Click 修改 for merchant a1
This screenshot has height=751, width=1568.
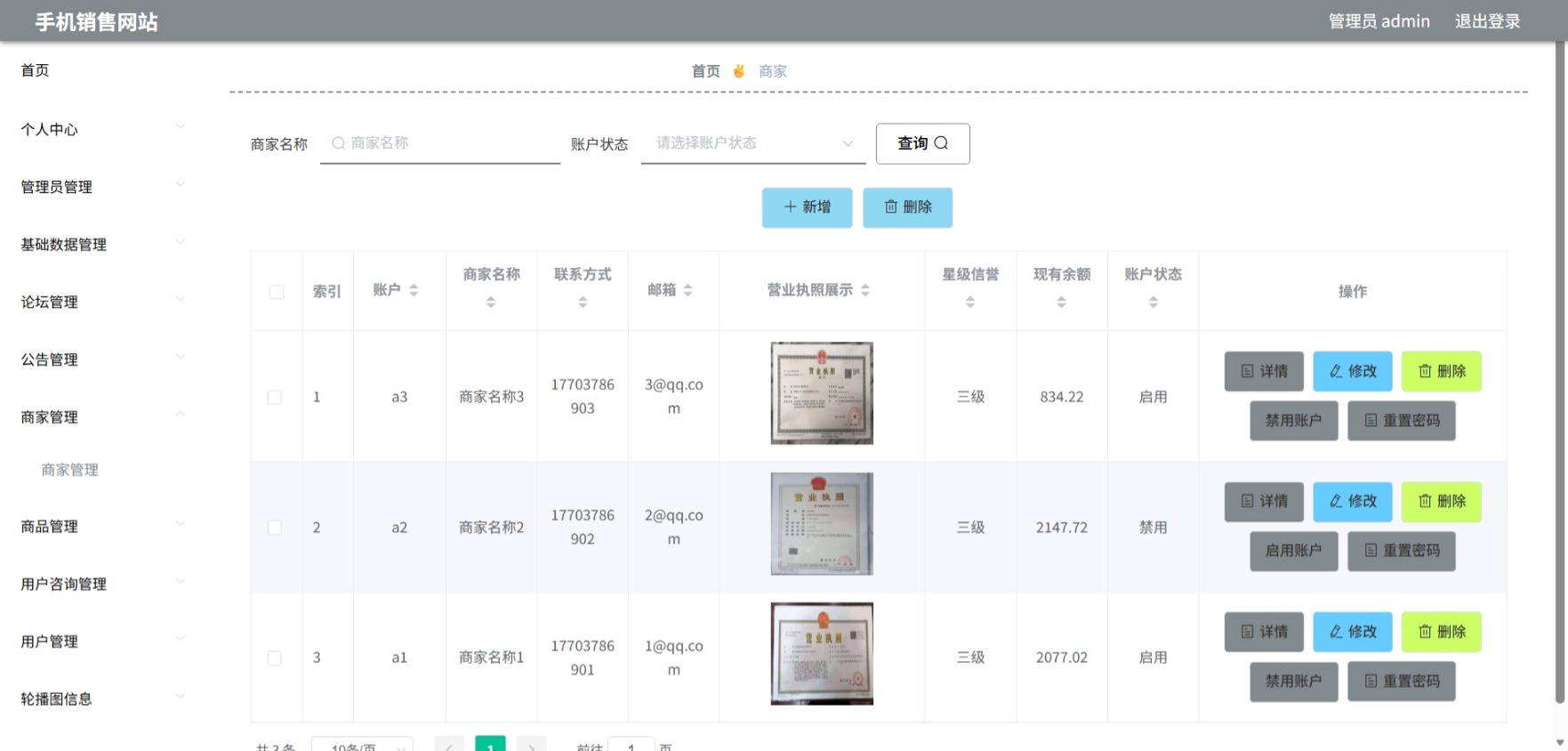click(1353, 632)
